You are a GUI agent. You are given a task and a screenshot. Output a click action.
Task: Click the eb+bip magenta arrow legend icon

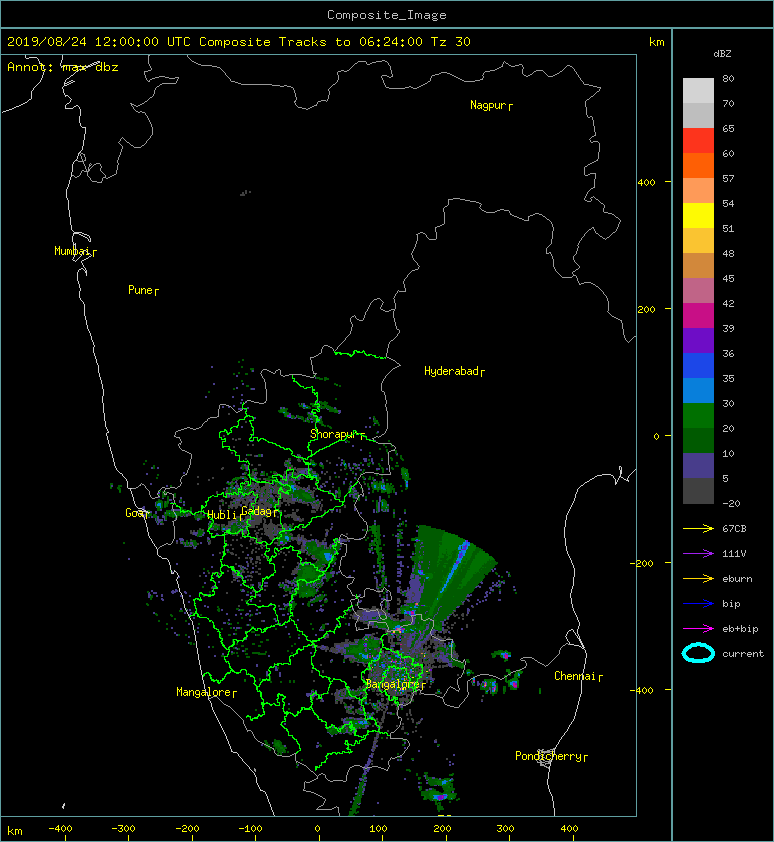point(698,628)
